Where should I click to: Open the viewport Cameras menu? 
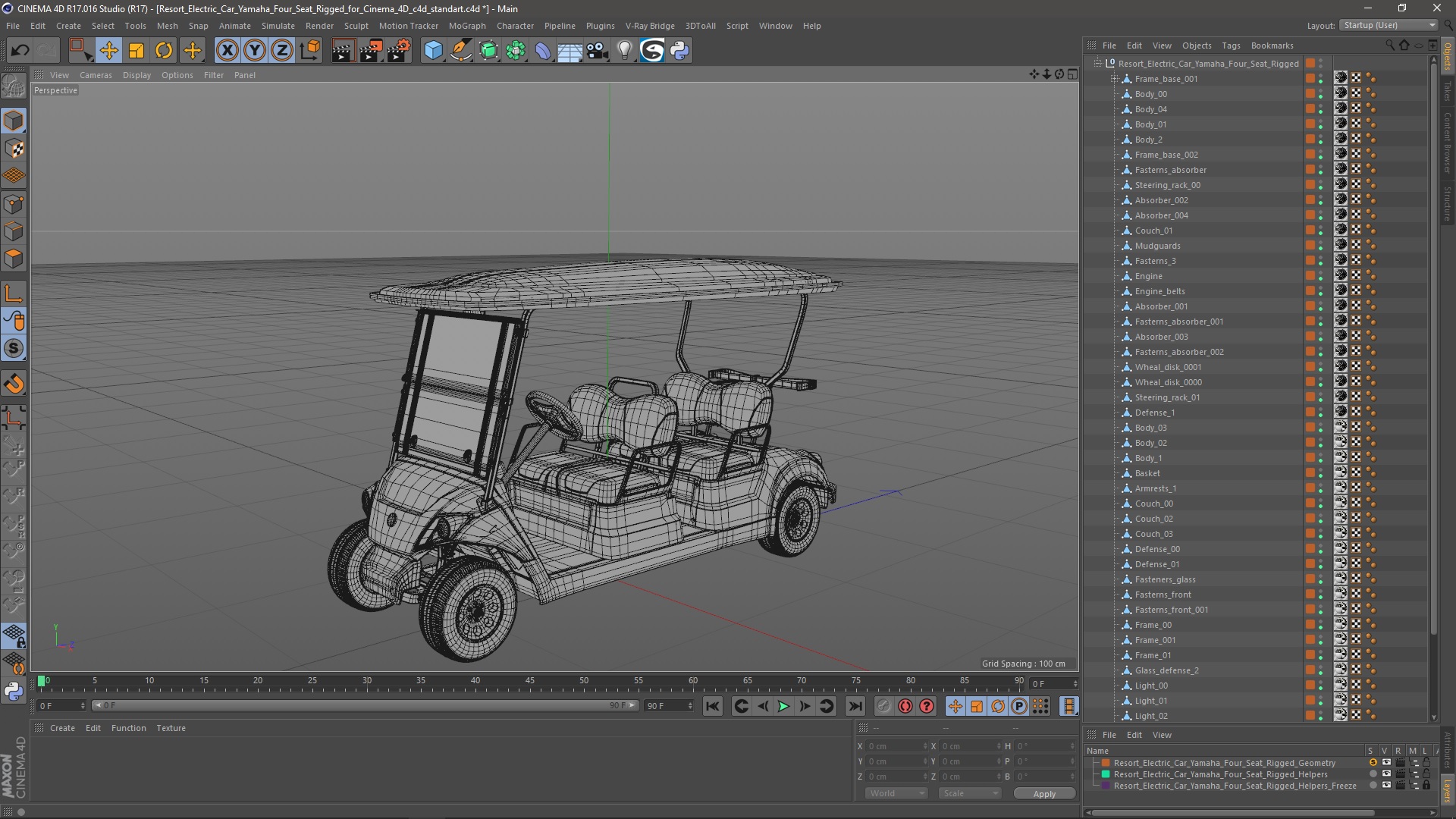(96, 75)
